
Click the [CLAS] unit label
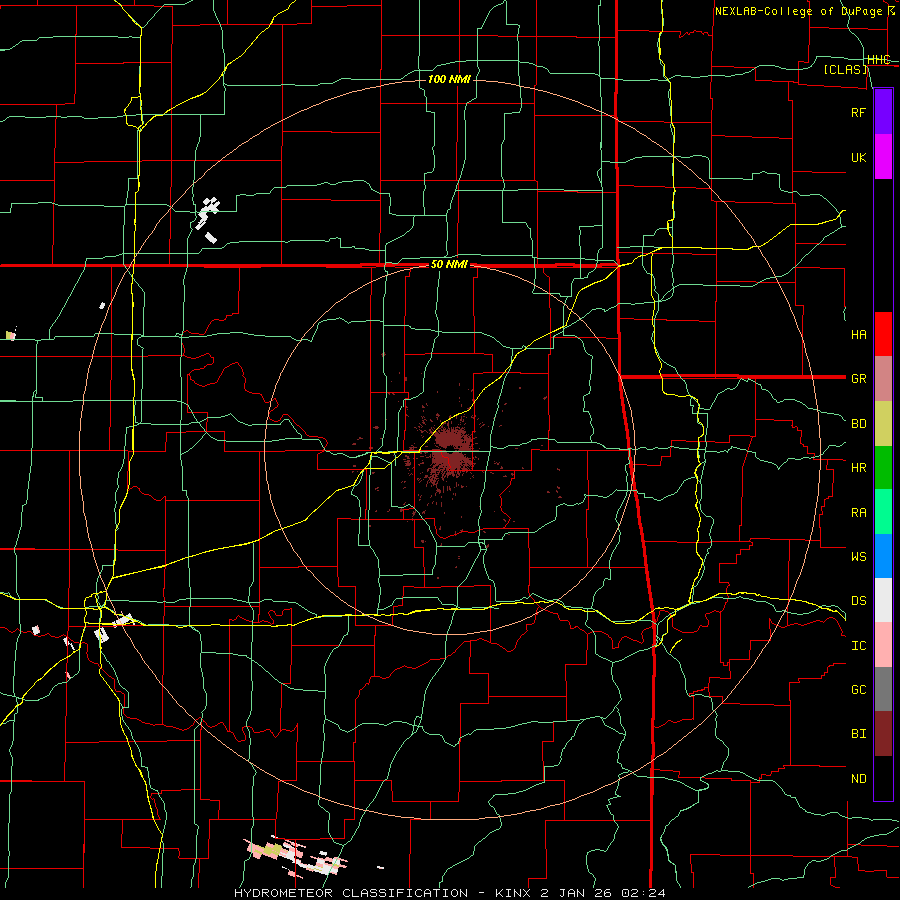(845, 69)
